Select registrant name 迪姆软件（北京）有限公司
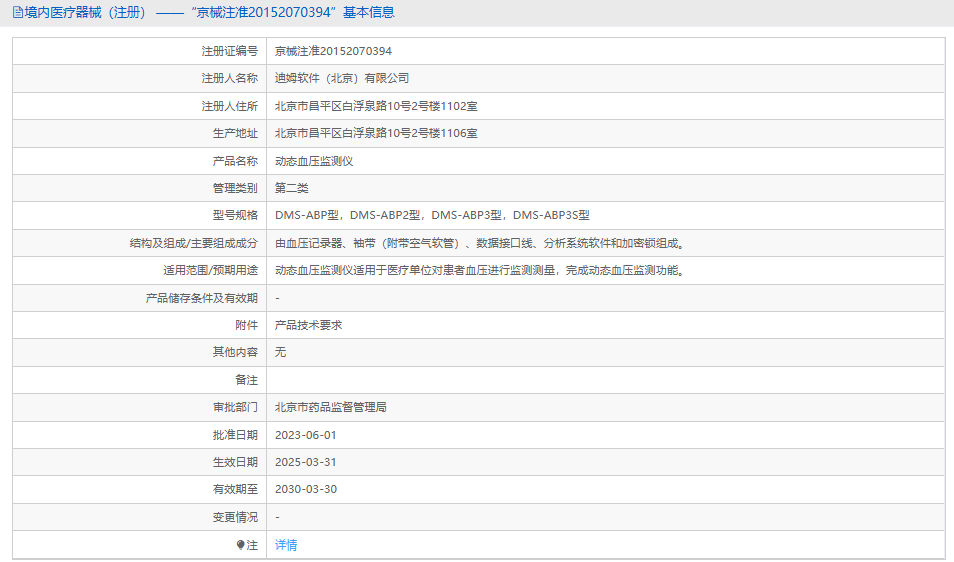This screenshot has width=954, height=562. coord(342,78)
